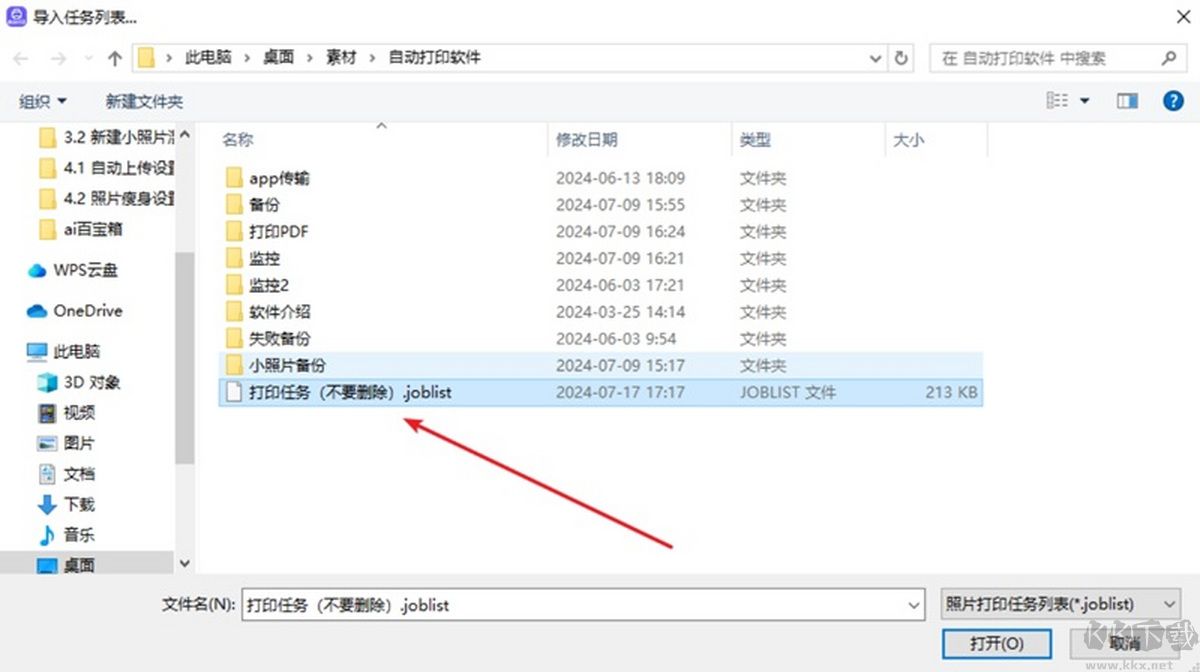Open 3.2 新建小照片 sidebar folder
This screenshot has width=1200, height=672.
point(105,137)
